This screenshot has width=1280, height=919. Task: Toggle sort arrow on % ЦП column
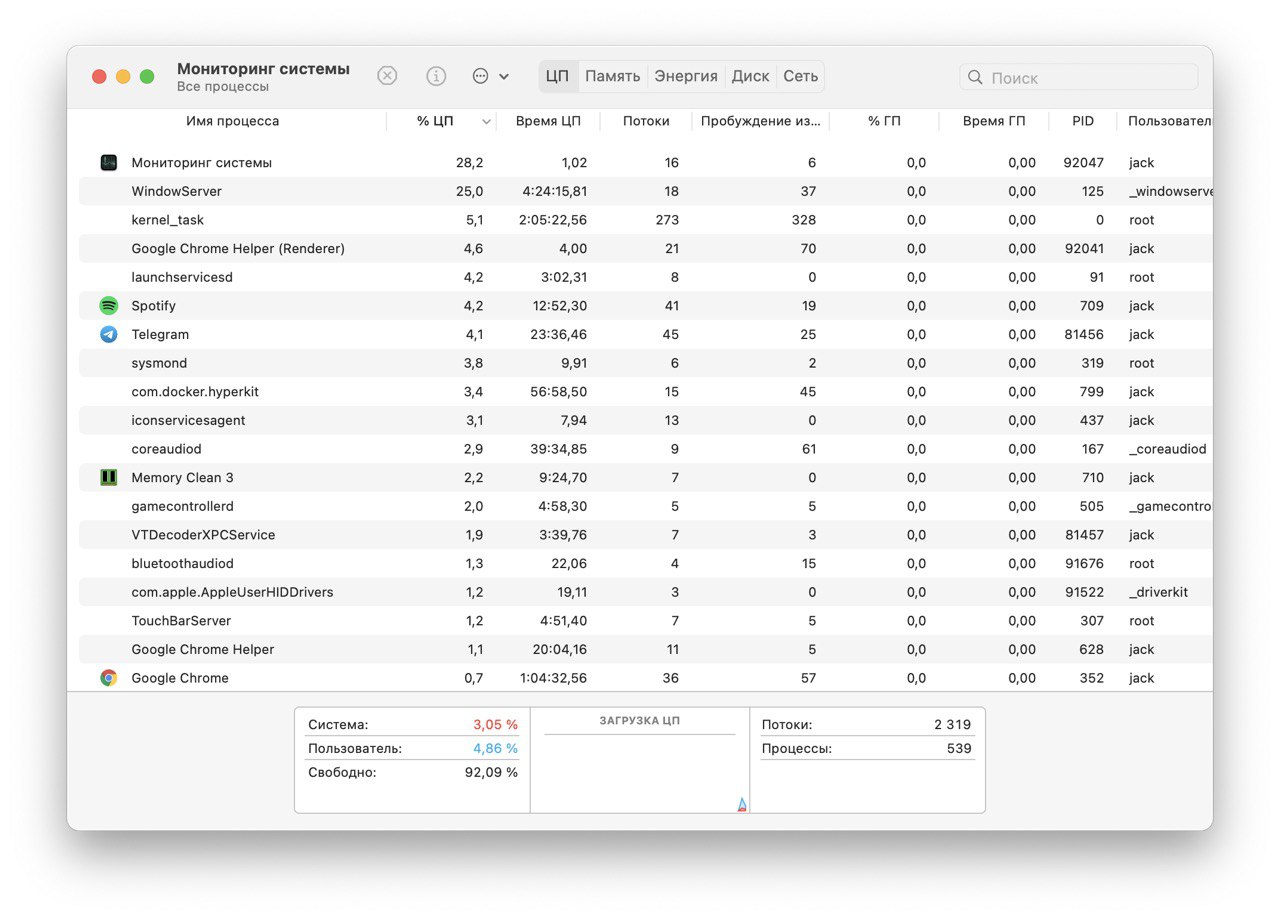487,122
